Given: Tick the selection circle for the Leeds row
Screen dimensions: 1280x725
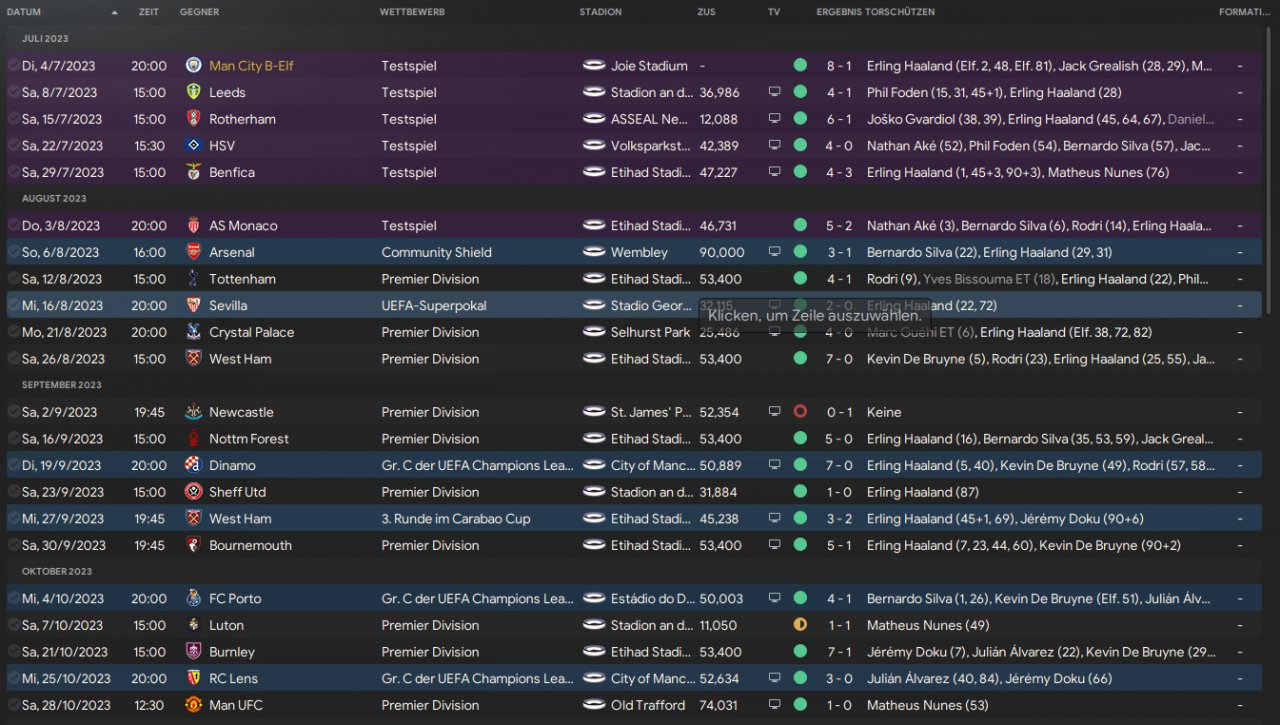Looking at the screenshot, I should tap(13, 92).
